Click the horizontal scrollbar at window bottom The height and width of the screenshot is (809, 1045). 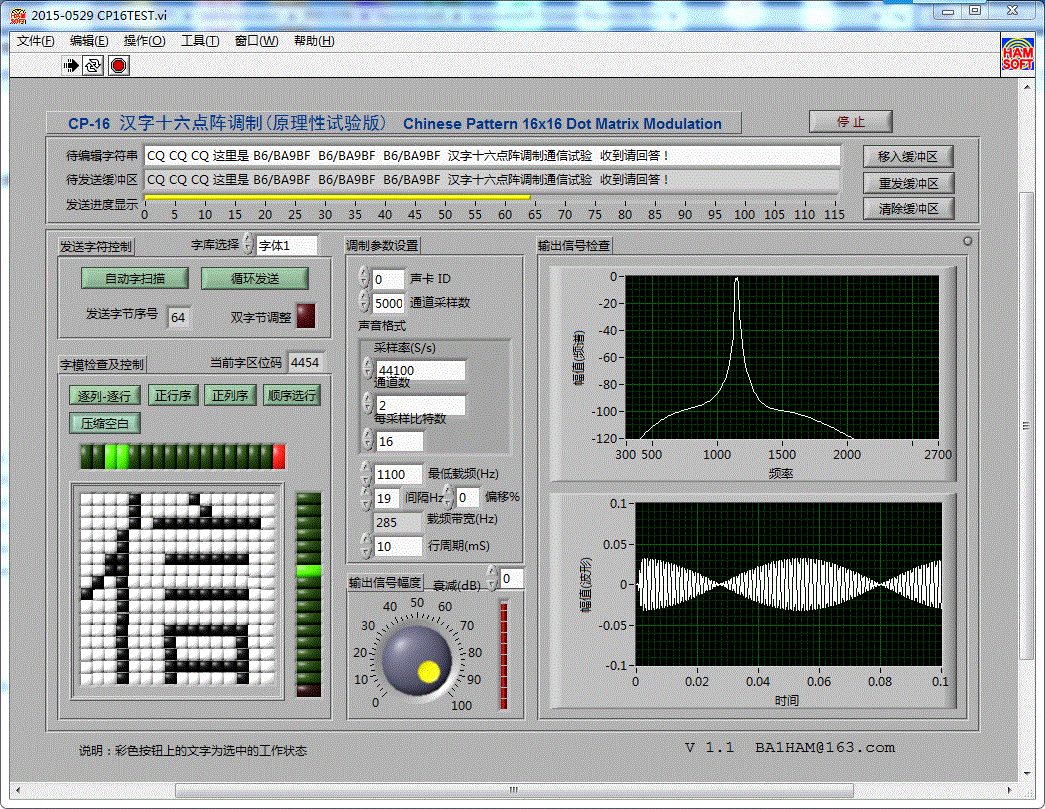tap(513, 790)
